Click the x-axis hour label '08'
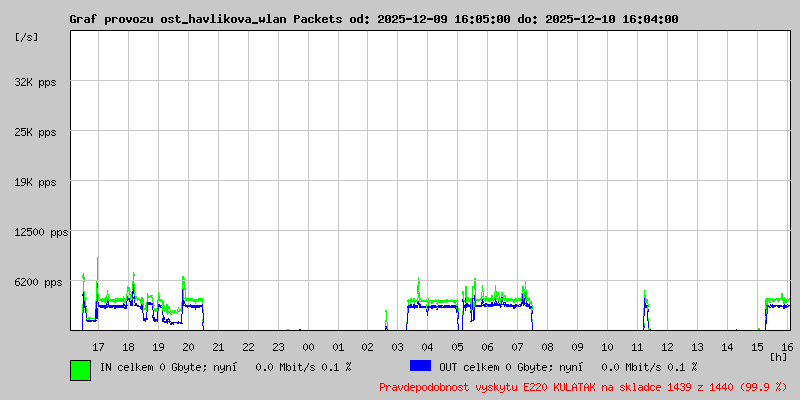The image size is (800, 400). click(x=547, y=347)
